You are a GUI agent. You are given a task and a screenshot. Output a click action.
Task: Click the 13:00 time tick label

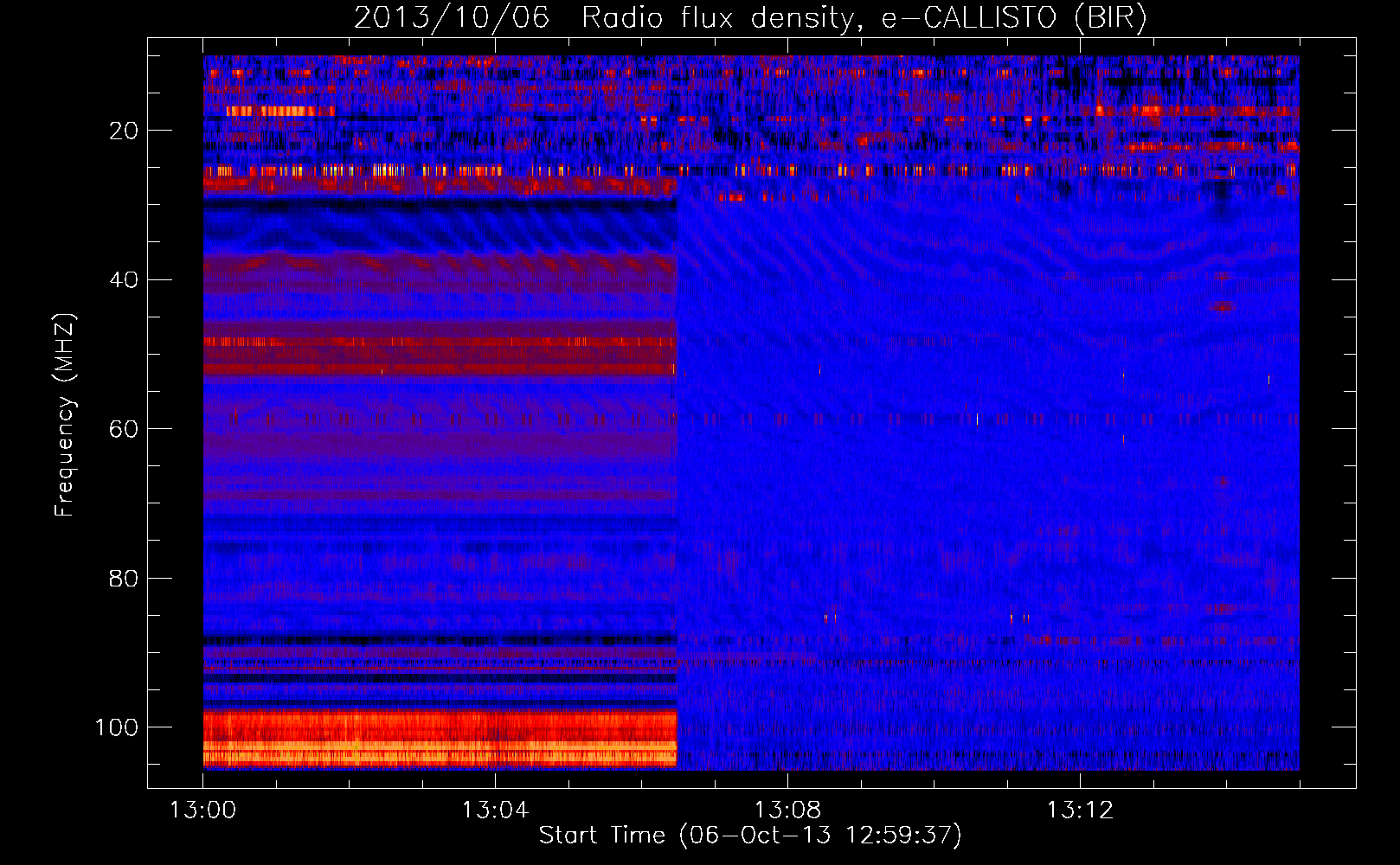coord(203,811)
